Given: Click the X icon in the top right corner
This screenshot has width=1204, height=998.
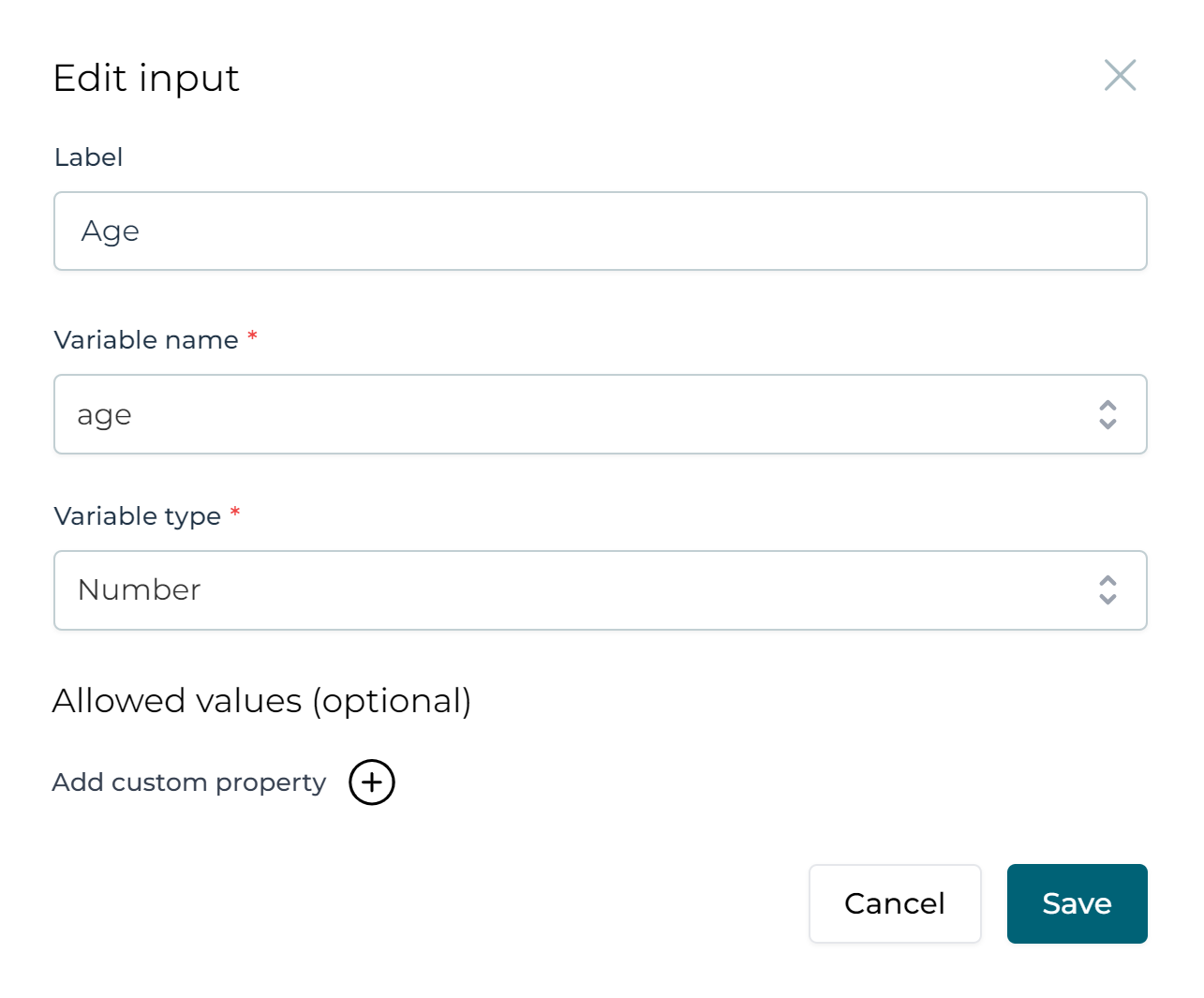Looking at the screenshot, I should (1120, 75).
